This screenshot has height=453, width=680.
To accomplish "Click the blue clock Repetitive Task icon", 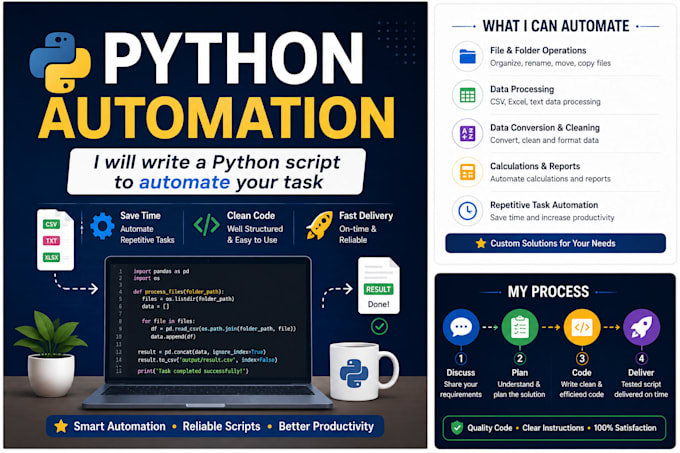I will click(x=468, y=211).
